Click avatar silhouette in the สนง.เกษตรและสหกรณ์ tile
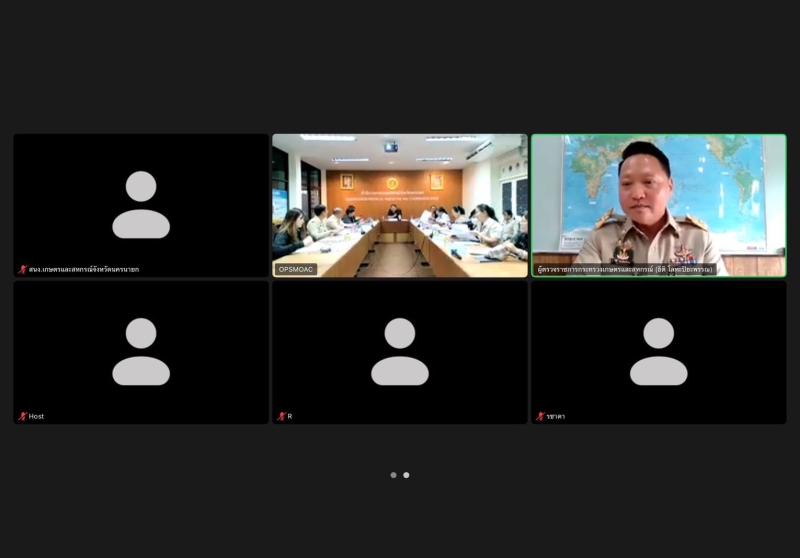The height and width of the screenshot is (558, 800). coord(141,205)
